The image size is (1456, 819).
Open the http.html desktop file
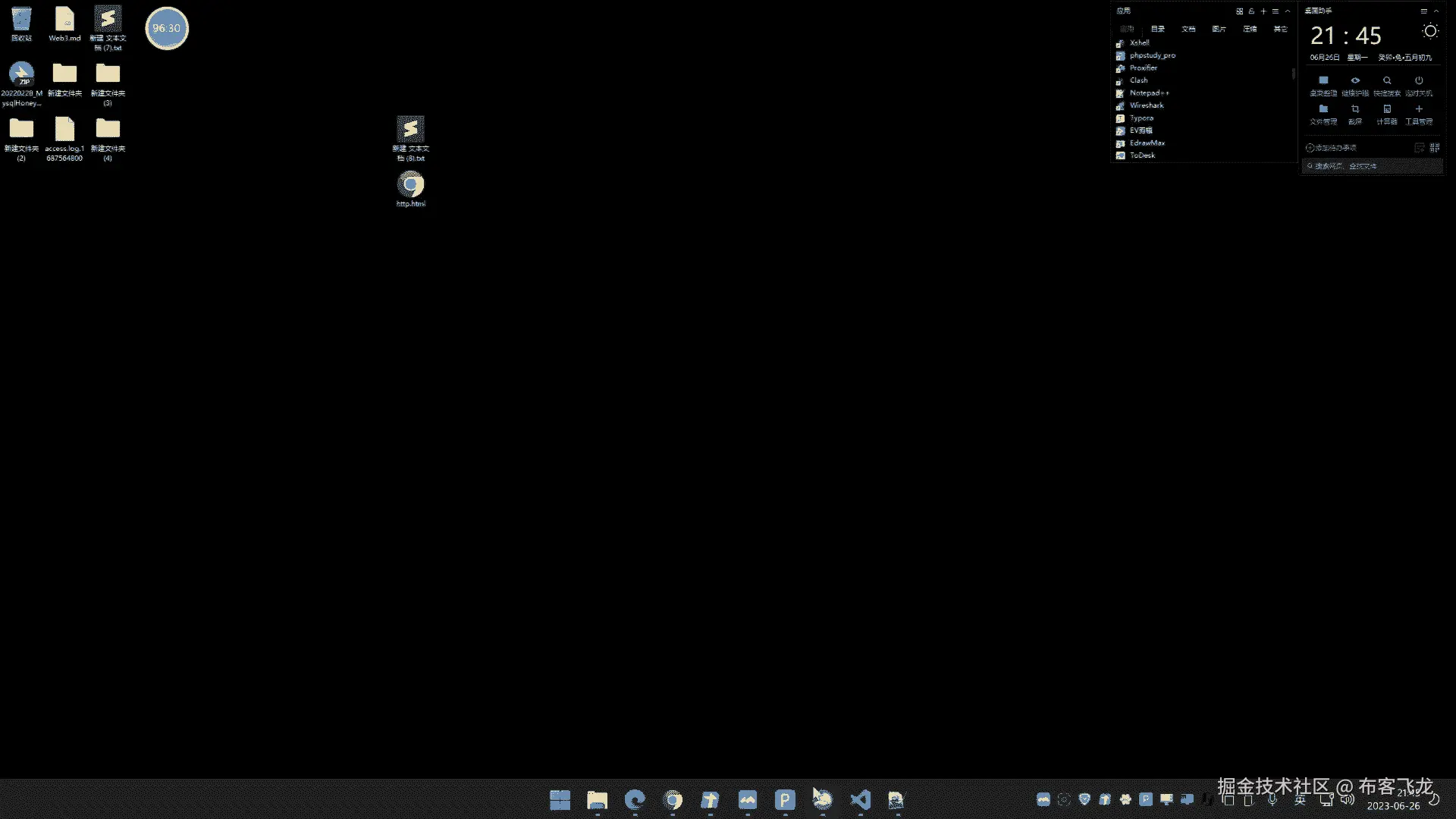tap(410, 186)
